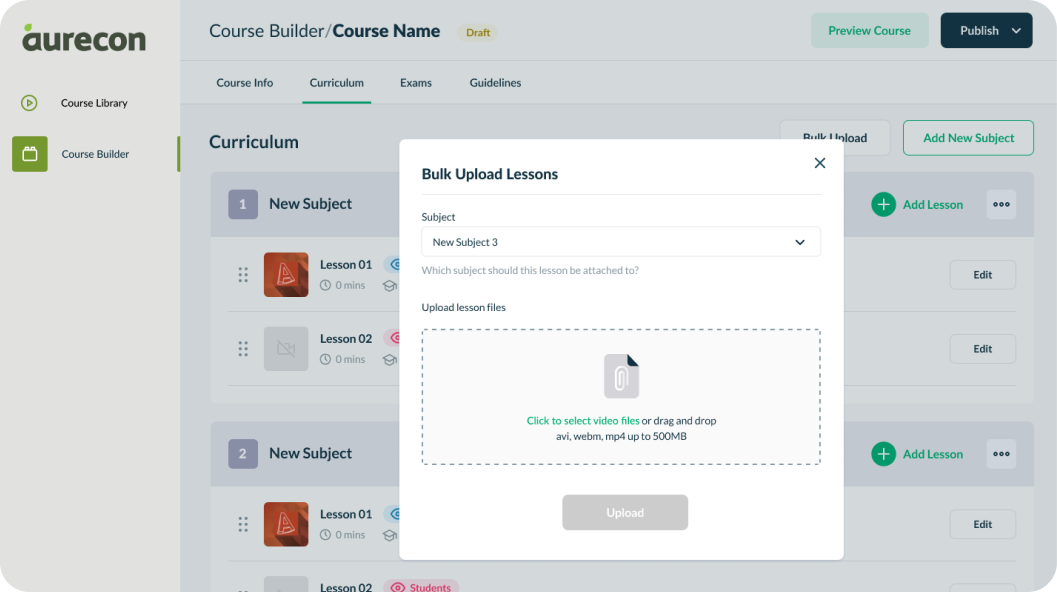This screenshot has height=592, width=1057.
Task: Click the graduation cap icon of Lesson 01 in subject 2
Action: [390, 535]
